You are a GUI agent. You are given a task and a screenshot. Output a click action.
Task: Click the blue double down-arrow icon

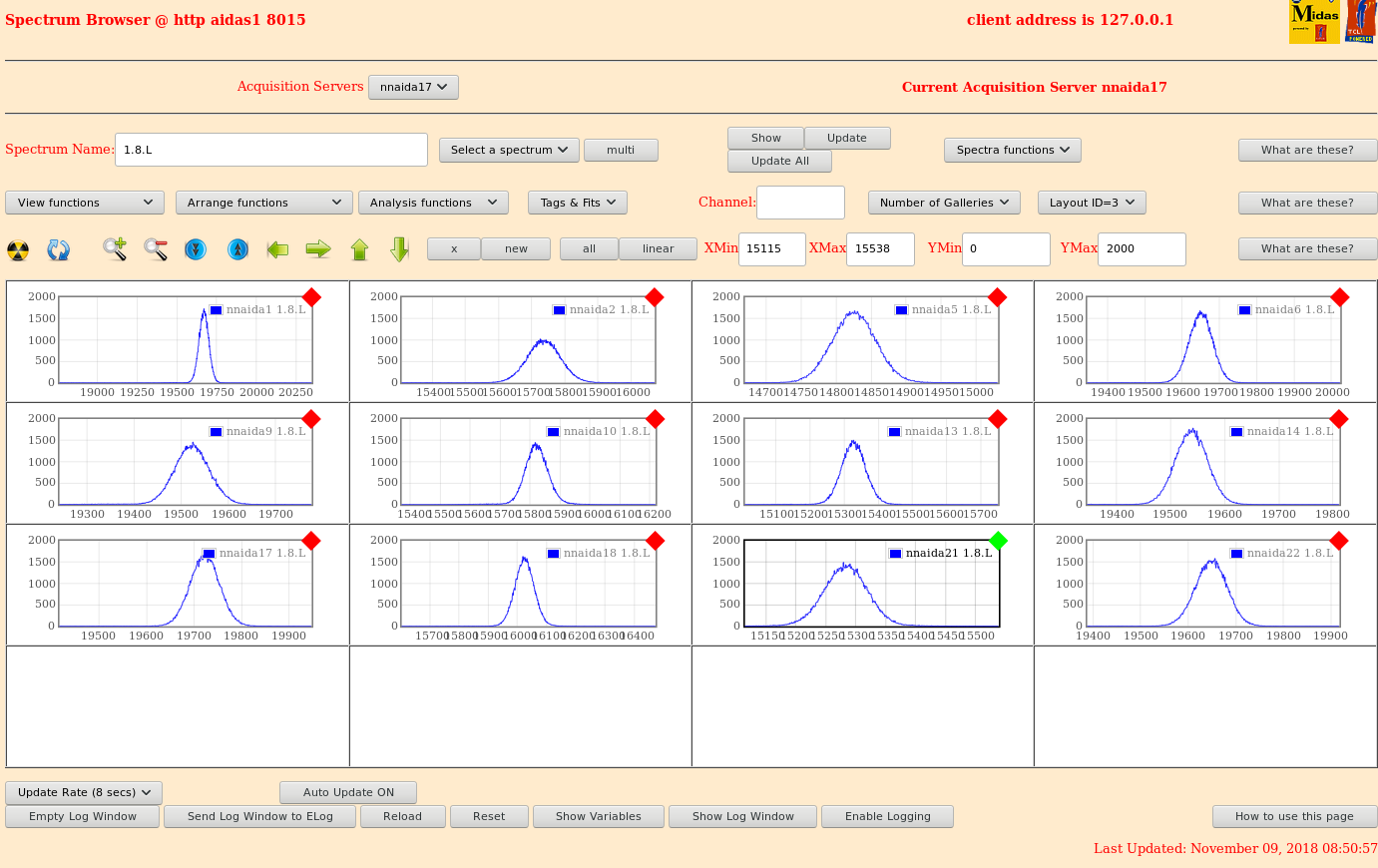tap(196, 249)
